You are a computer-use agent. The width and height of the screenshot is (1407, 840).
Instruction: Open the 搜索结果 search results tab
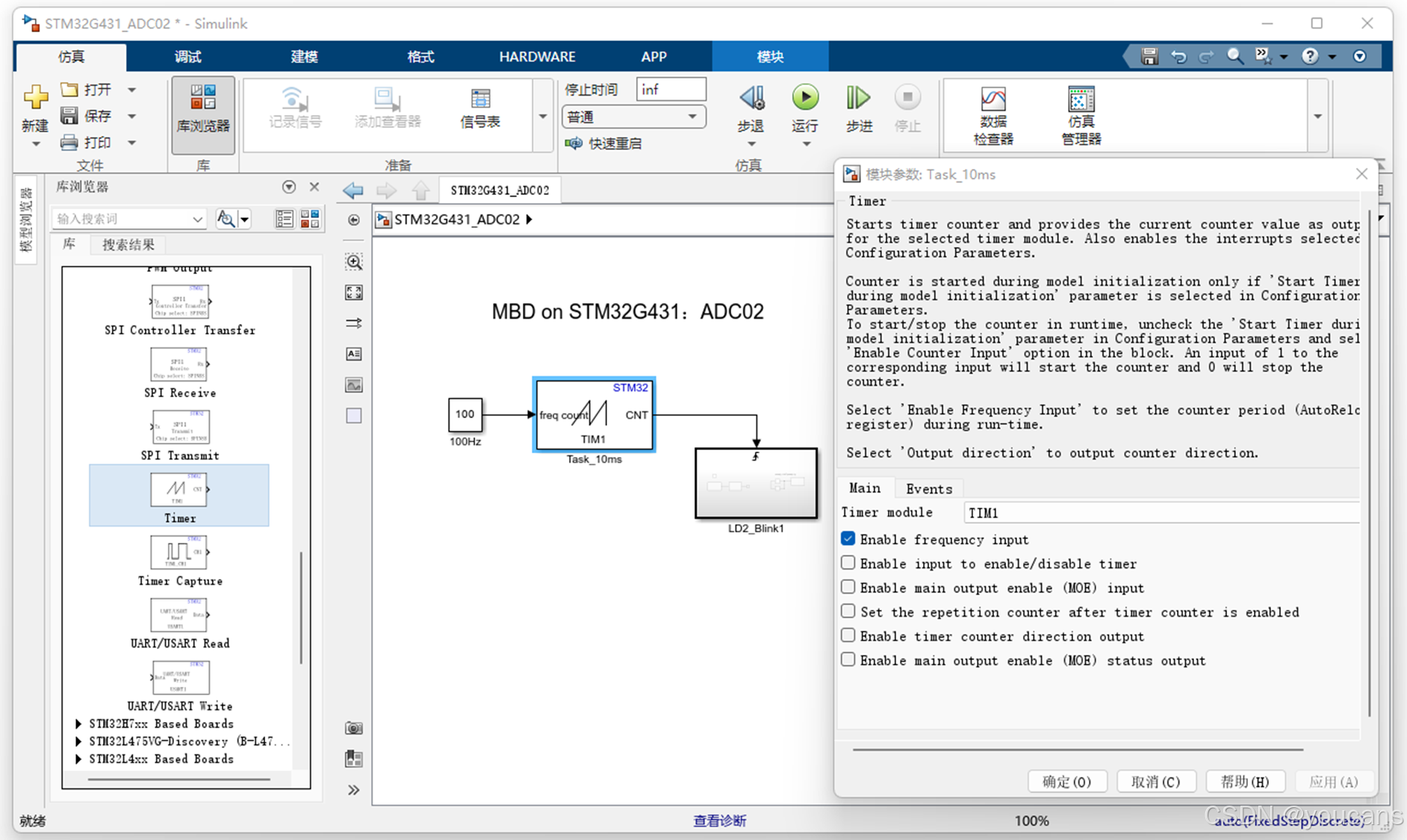pos(128,244)
